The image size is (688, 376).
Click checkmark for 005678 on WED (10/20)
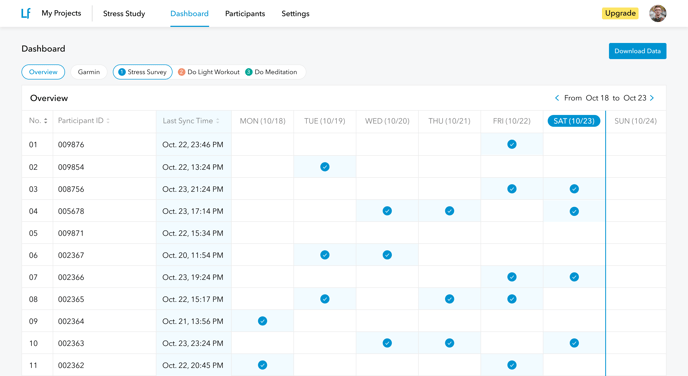[387, 211]
